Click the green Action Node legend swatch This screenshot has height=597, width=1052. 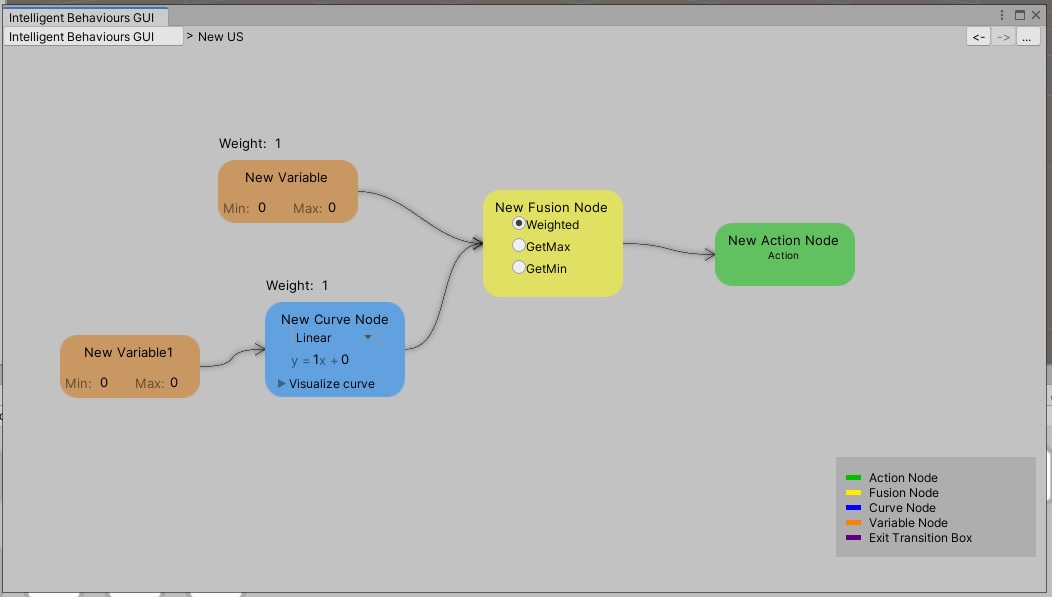coord(853,478)
